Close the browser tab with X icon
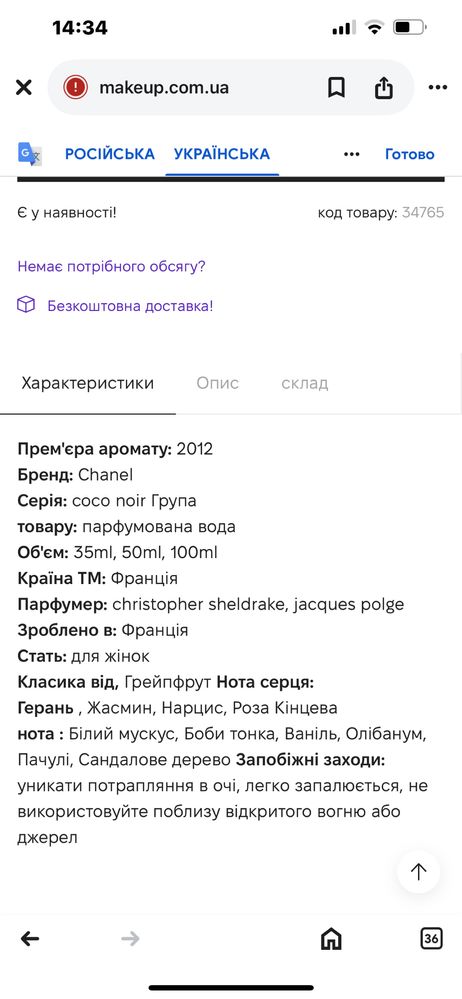The image size is (462, 999). pyautogui.click(x=24, y=87)
